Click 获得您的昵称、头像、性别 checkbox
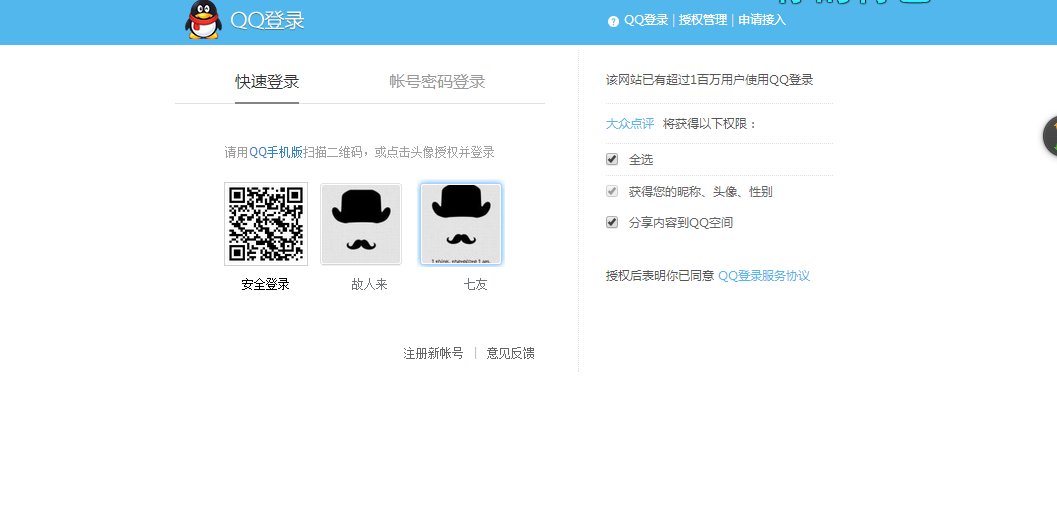Image resolution: width=1057 pixels, height=514 pixels. [612, 191]
